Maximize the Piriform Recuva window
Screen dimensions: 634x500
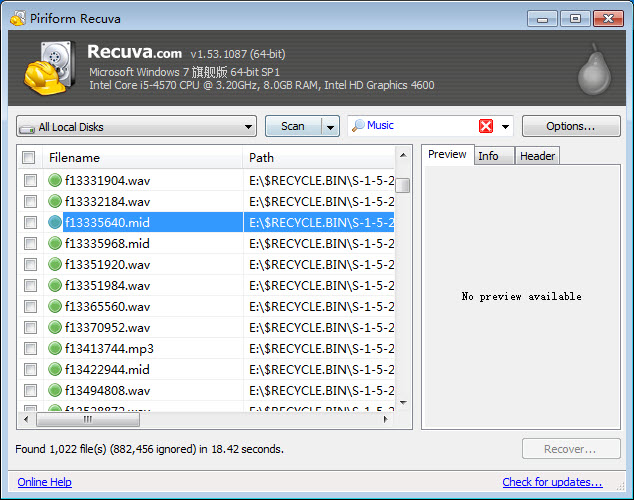point(575,19)
